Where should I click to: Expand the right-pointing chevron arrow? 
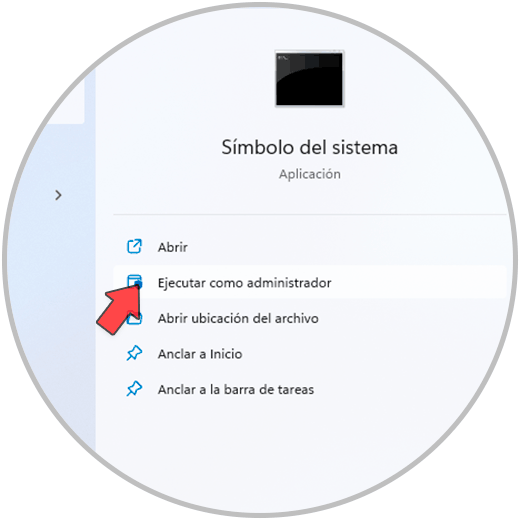(x=58, y=195)
